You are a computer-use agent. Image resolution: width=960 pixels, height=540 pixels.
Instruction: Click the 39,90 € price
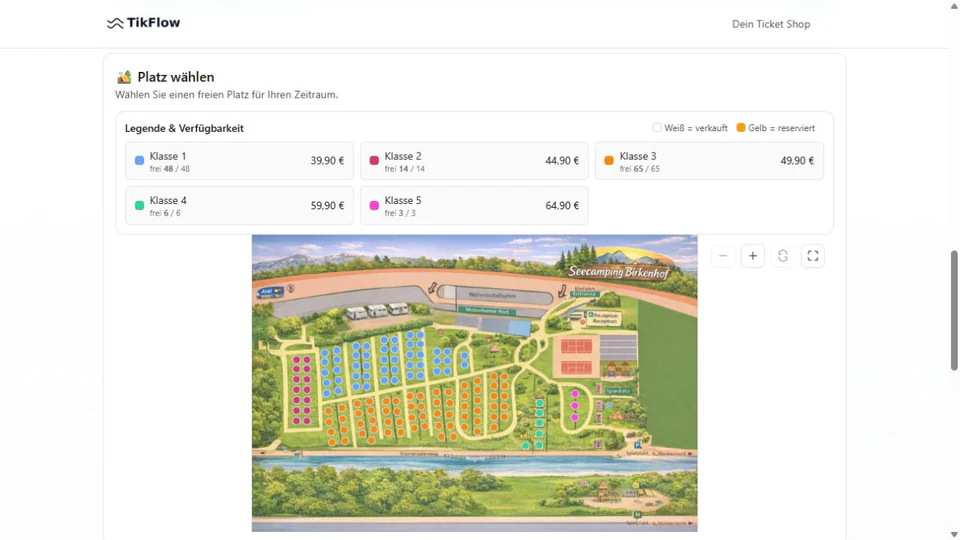327,161
